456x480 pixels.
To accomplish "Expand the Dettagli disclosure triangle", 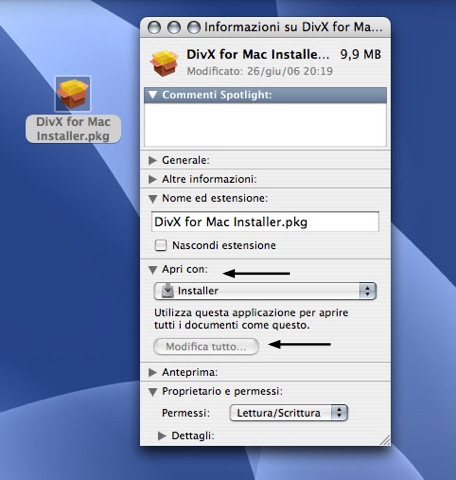I will point(162,436).
